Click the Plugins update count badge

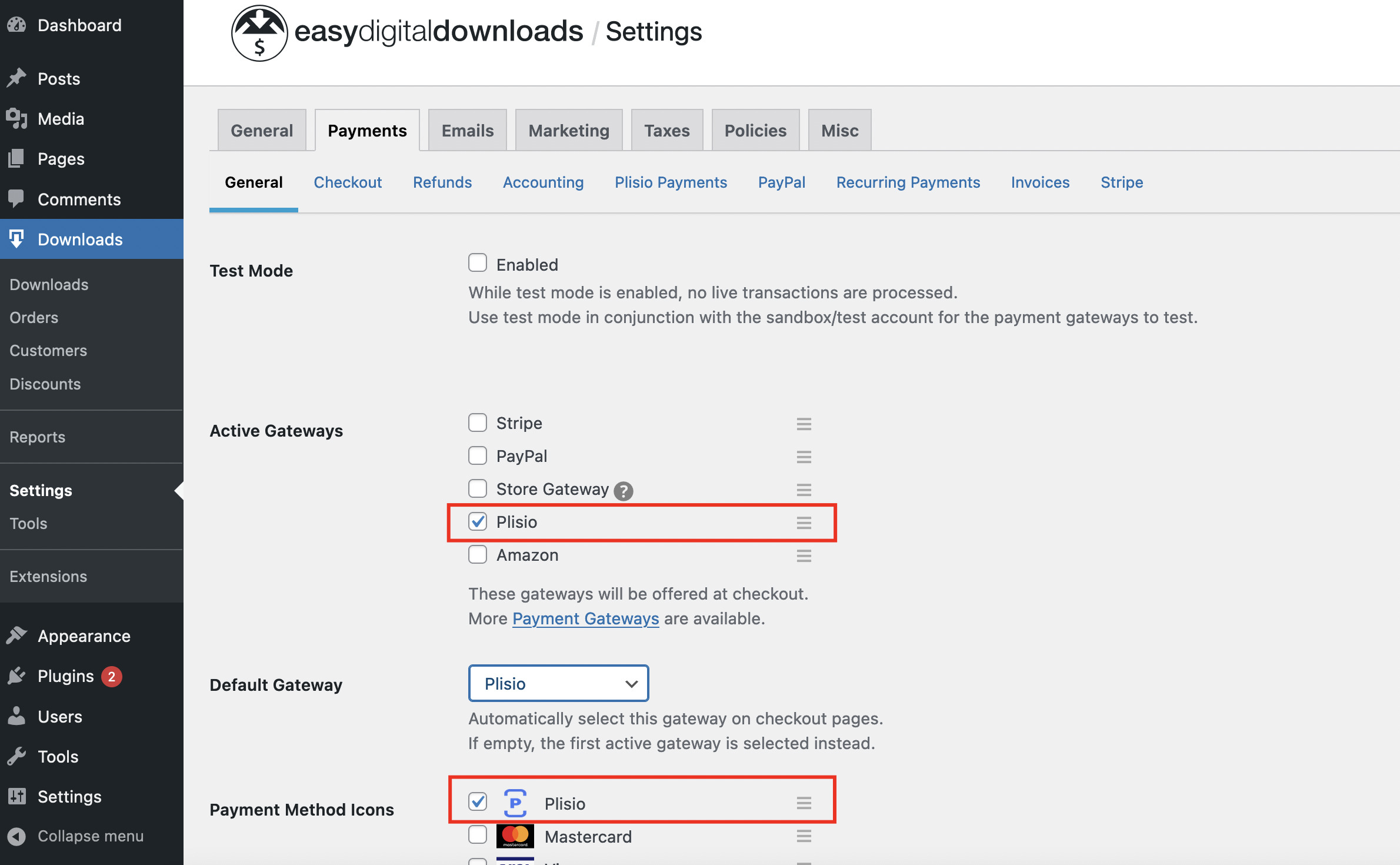pyautogui.click(x=111, y=677)
